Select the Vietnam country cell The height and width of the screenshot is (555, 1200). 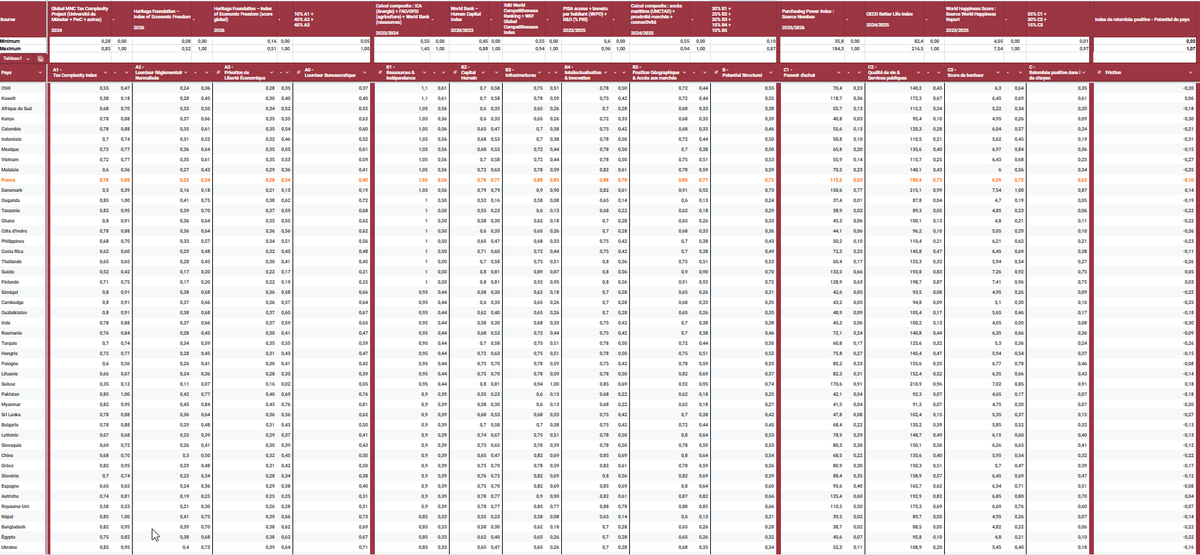click(x=23, y=158)
